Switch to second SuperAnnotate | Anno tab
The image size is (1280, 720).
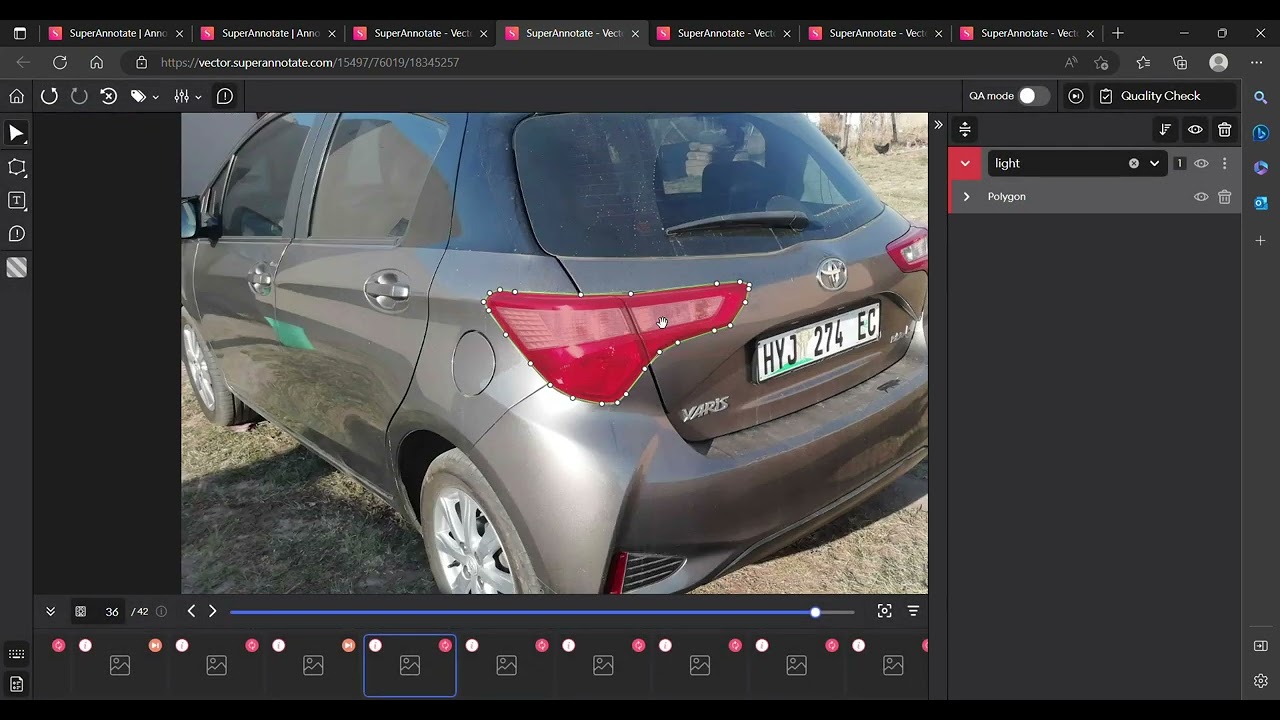point(270,33)
